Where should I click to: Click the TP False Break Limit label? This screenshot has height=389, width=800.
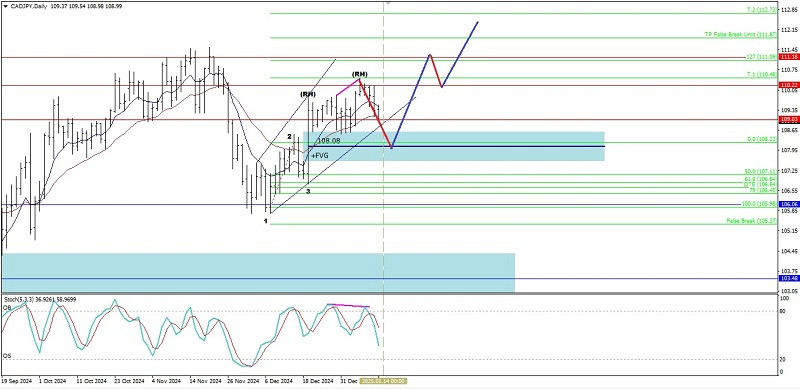point(740,34)
